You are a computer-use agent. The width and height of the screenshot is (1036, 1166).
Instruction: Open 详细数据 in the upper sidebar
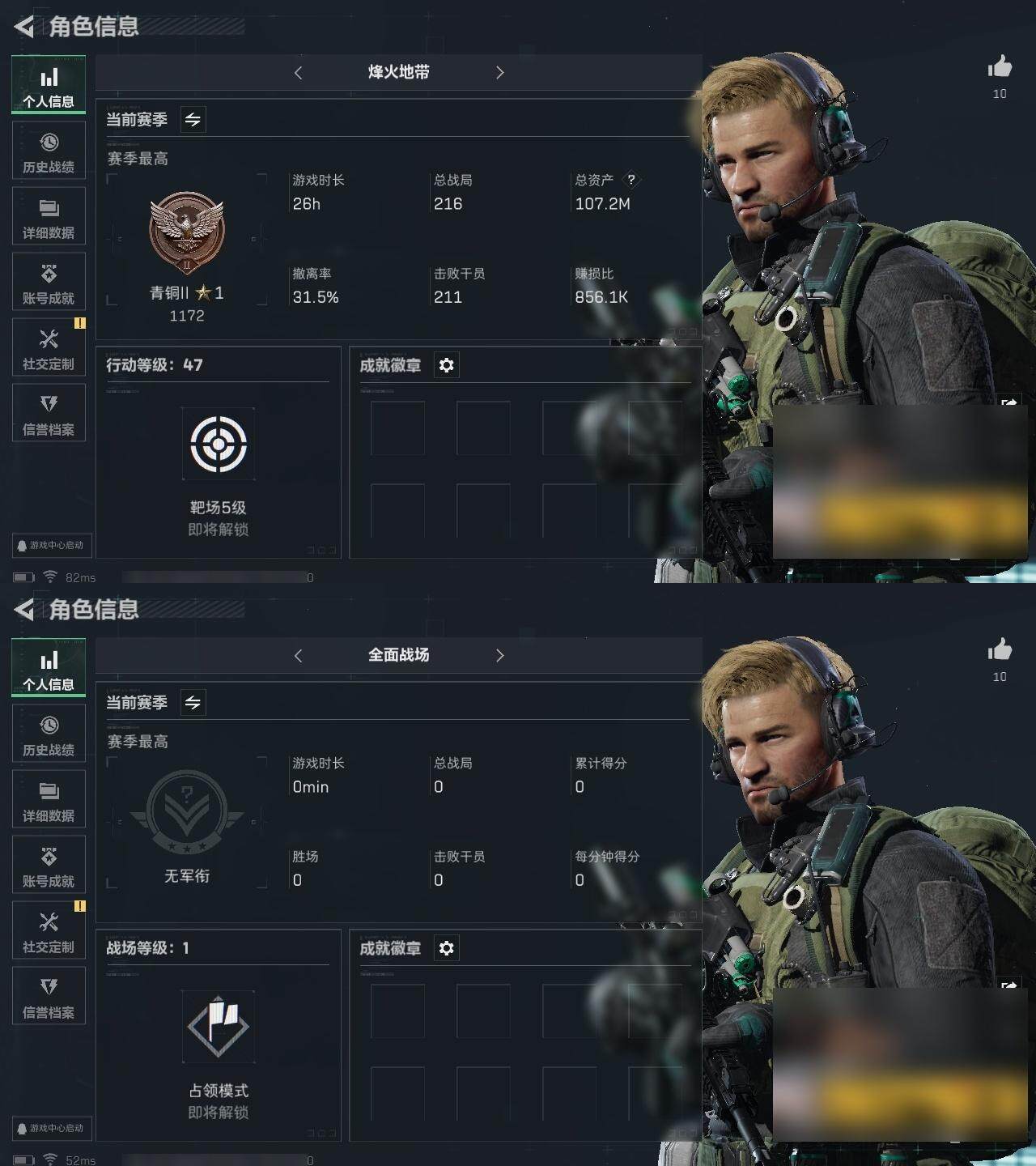pos(49,216)
